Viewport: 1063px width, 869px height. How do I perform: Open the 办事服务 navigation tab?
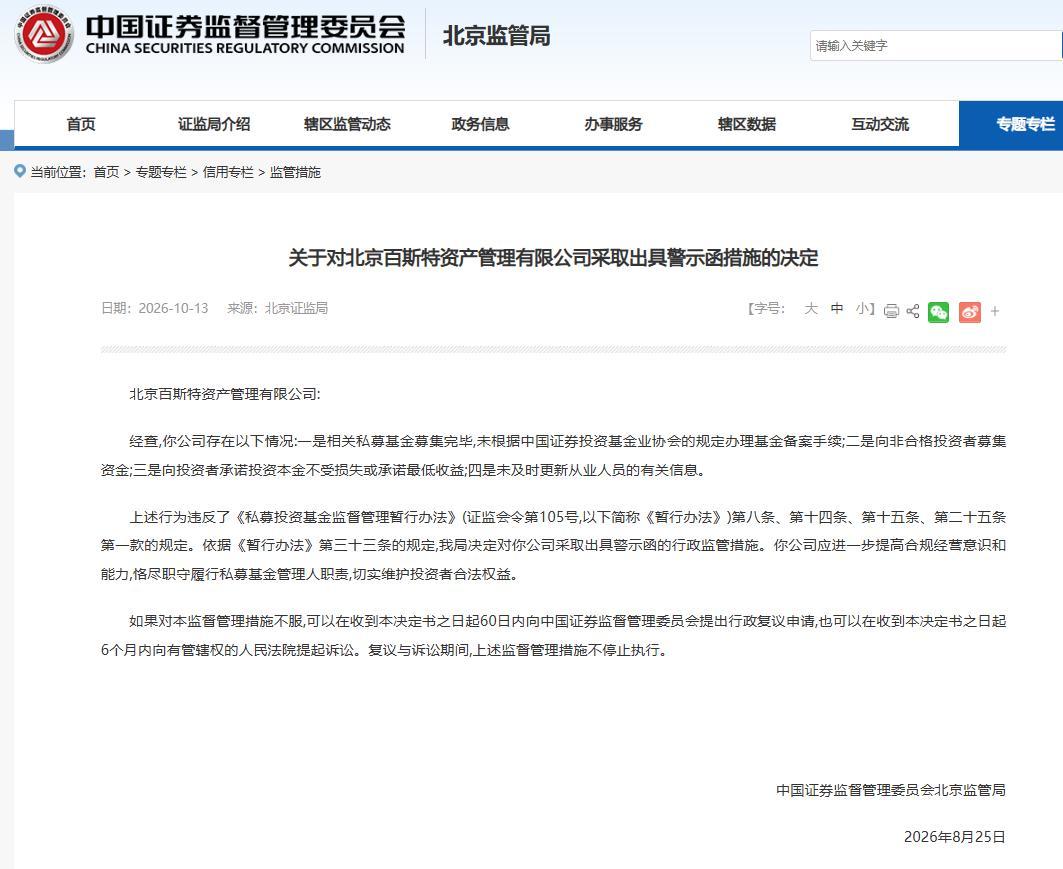(613, 124)
